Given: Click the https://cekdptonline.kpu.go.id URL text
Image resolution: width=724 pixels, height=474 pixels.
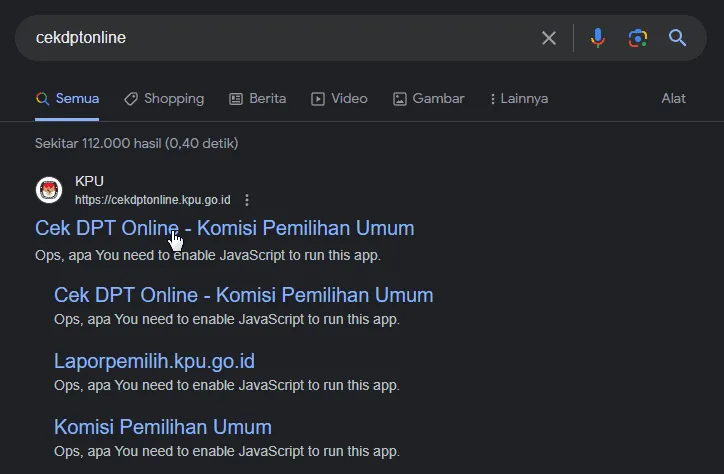Looking at the screenshot, I should pos(152,200).
